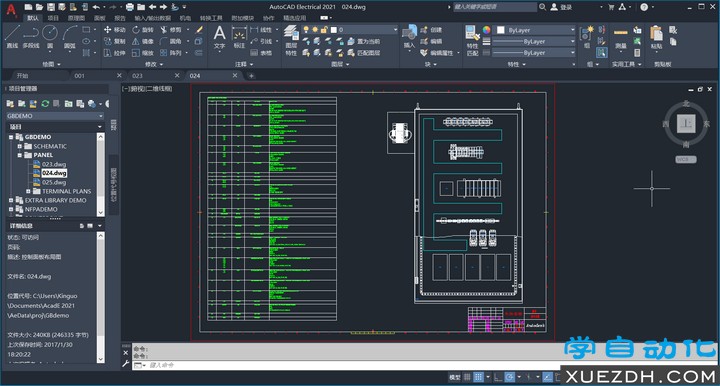Toggle snap mode icon in status bar

point(478,377)
